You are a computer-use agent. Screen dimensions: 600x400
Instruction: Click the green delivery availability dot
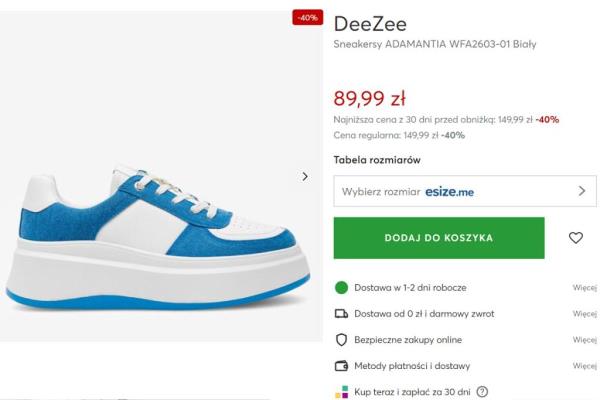[x=341, y=288]
